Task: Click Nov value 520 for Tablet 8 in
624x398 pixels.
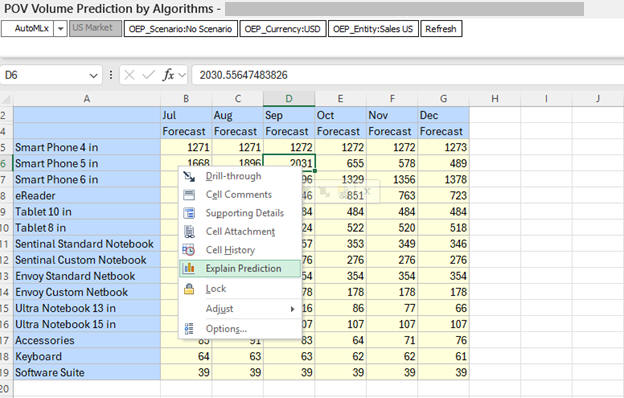Action: 392,228
